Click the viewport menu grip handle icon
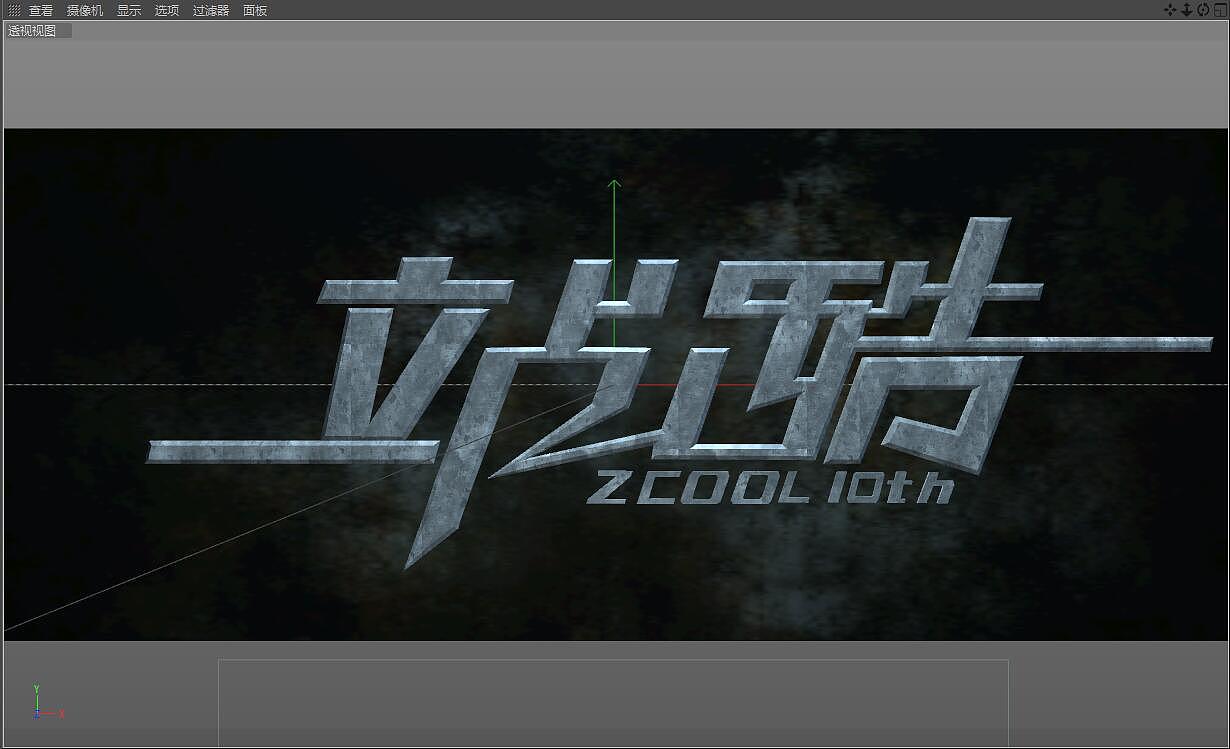This screenshot has height=749, width=1230. (14, 10)
